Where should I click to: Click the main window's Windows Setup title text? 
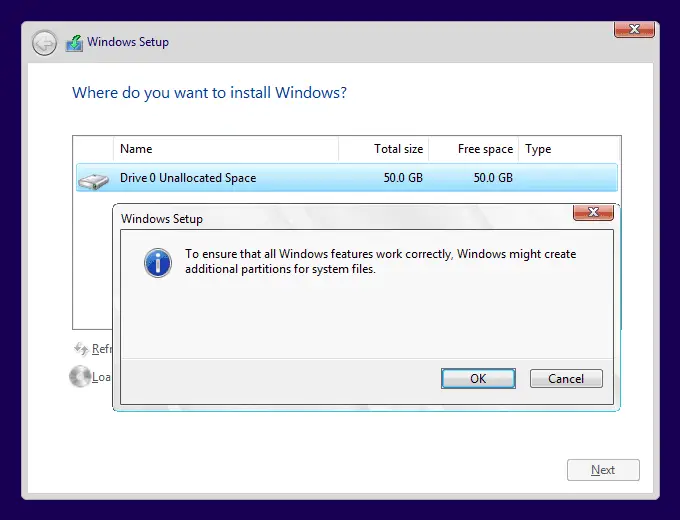click(x=128, y=42)
